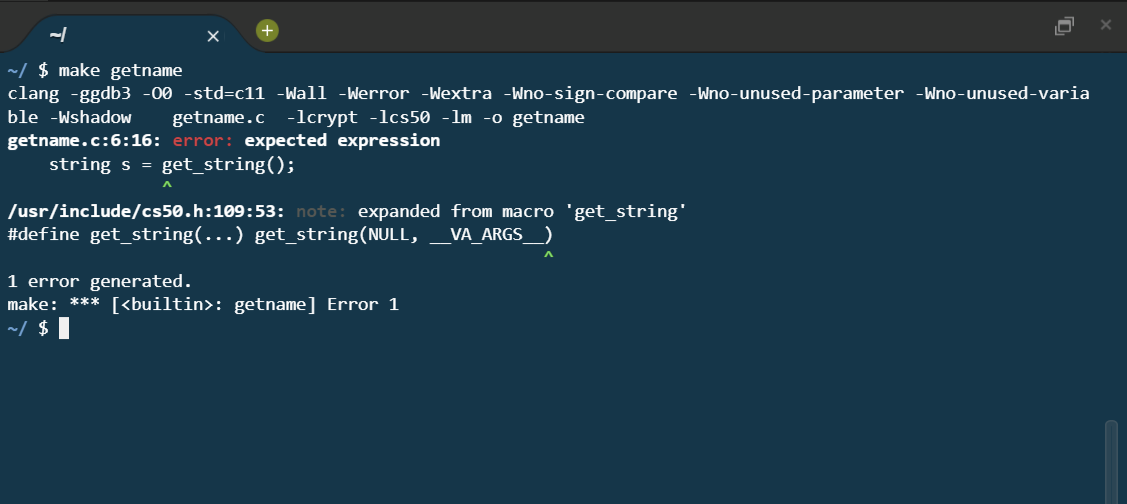Click the 'make getname' command text
Screen dimensions: 1127x504
(121, 70)
